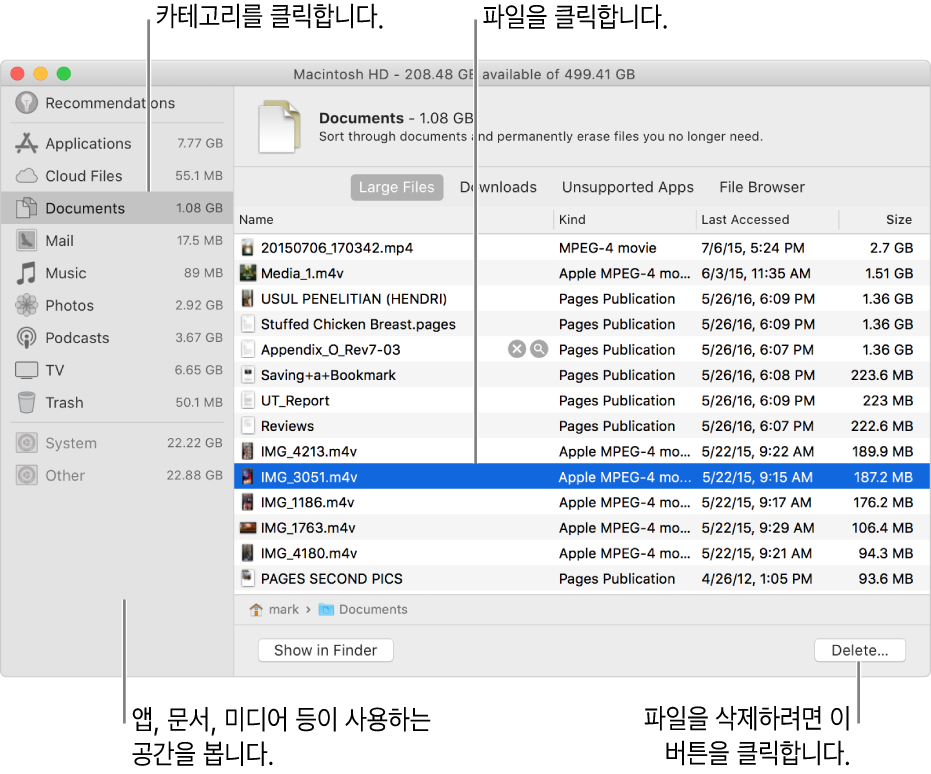This screenshot has width=931, height=774.
Task: Click the TV screen icon
Action: click(26, 370)
